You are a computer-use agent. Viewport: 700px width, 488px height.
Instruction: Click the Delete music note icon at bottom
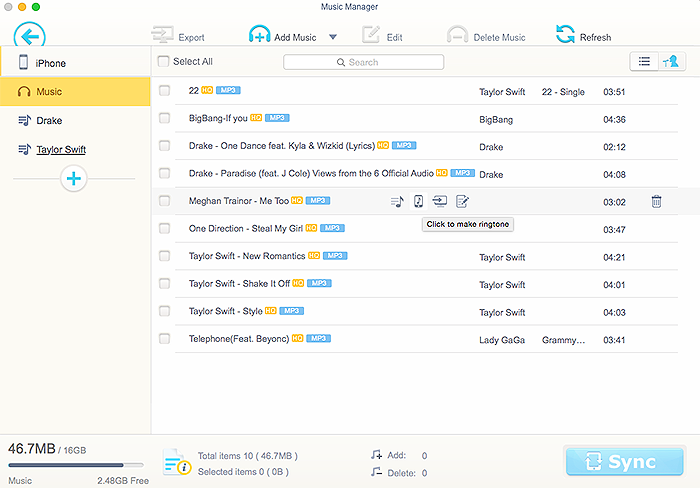pos(376,472)
